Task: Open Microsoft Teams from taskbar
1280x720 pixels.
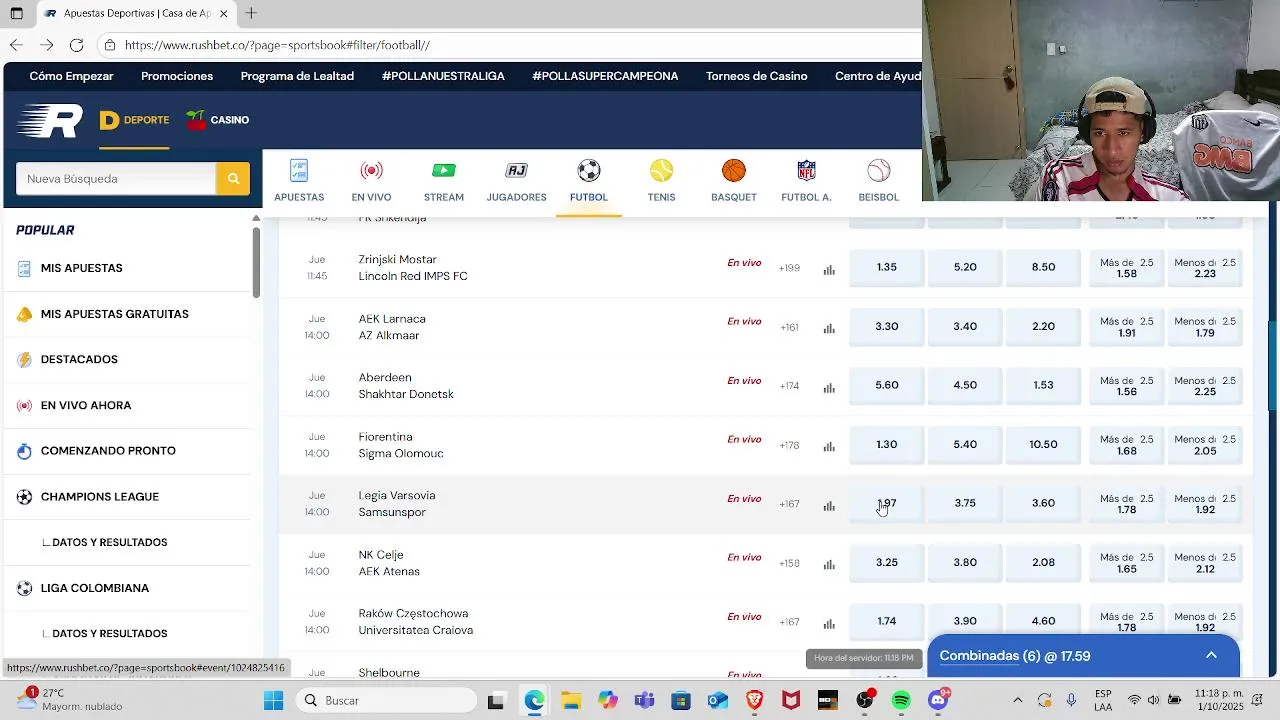Action: (x=644, y=700)
